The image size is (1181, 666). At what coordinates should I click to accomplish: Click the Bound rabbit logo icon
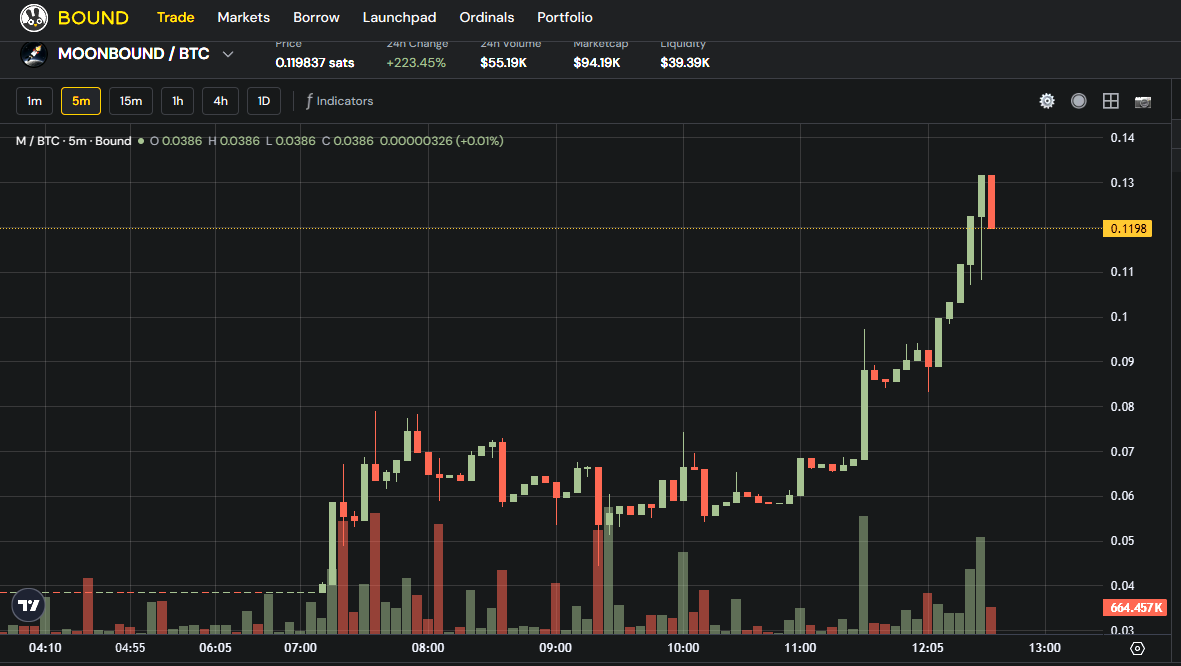(x=34, y=17)
